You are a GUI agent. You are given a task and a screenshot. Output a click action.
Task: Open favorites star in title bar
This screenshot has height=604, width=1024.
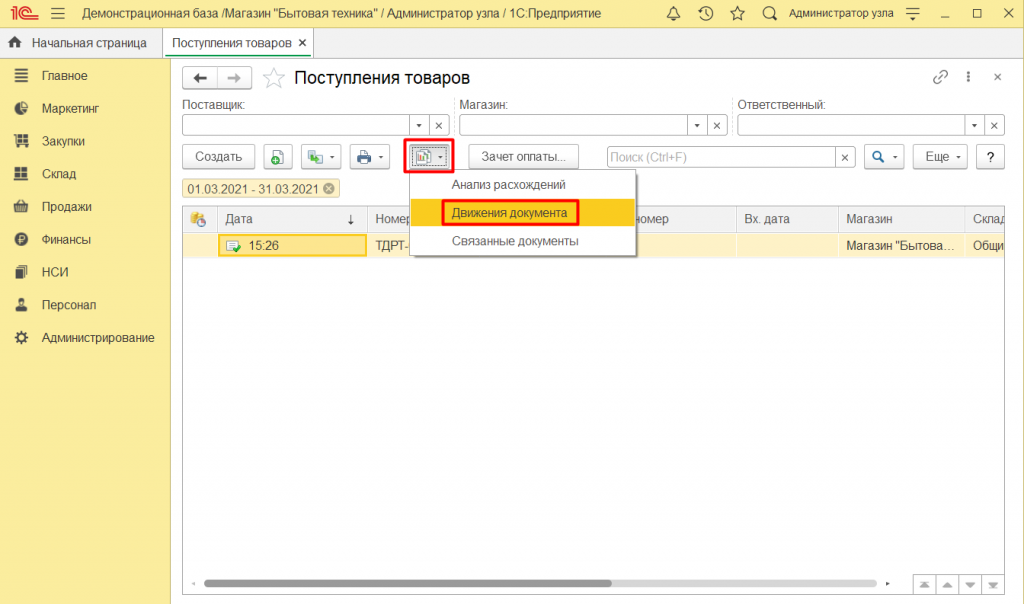(737, 14)
